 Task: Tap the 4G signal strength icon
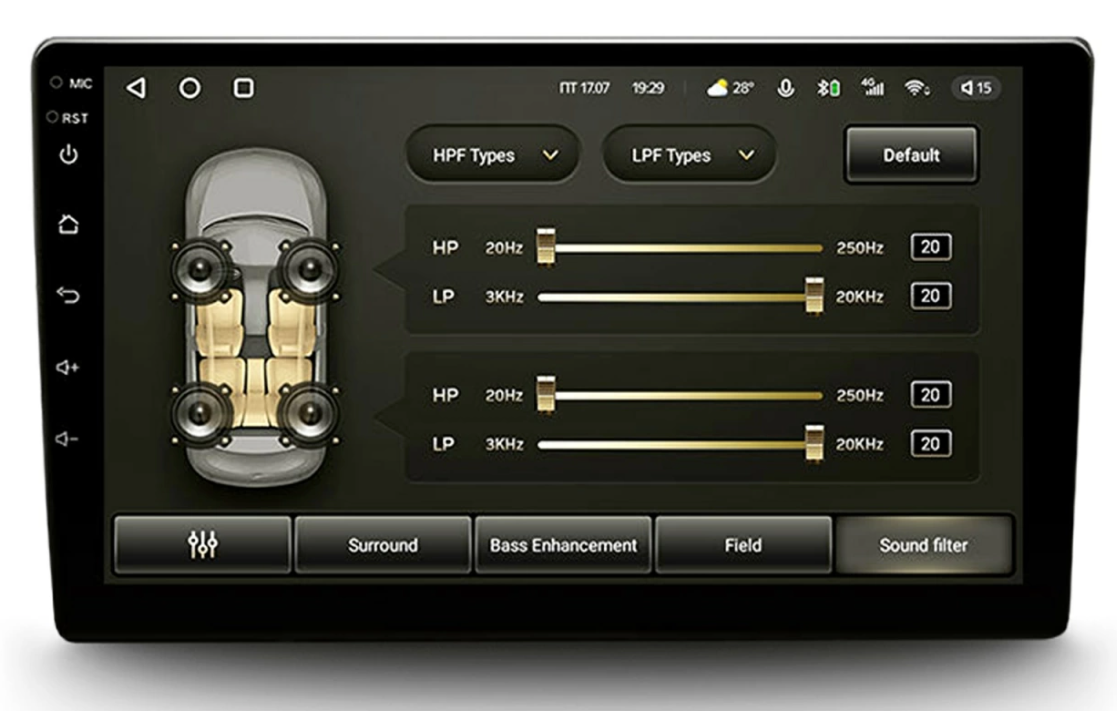pos(873,87)
